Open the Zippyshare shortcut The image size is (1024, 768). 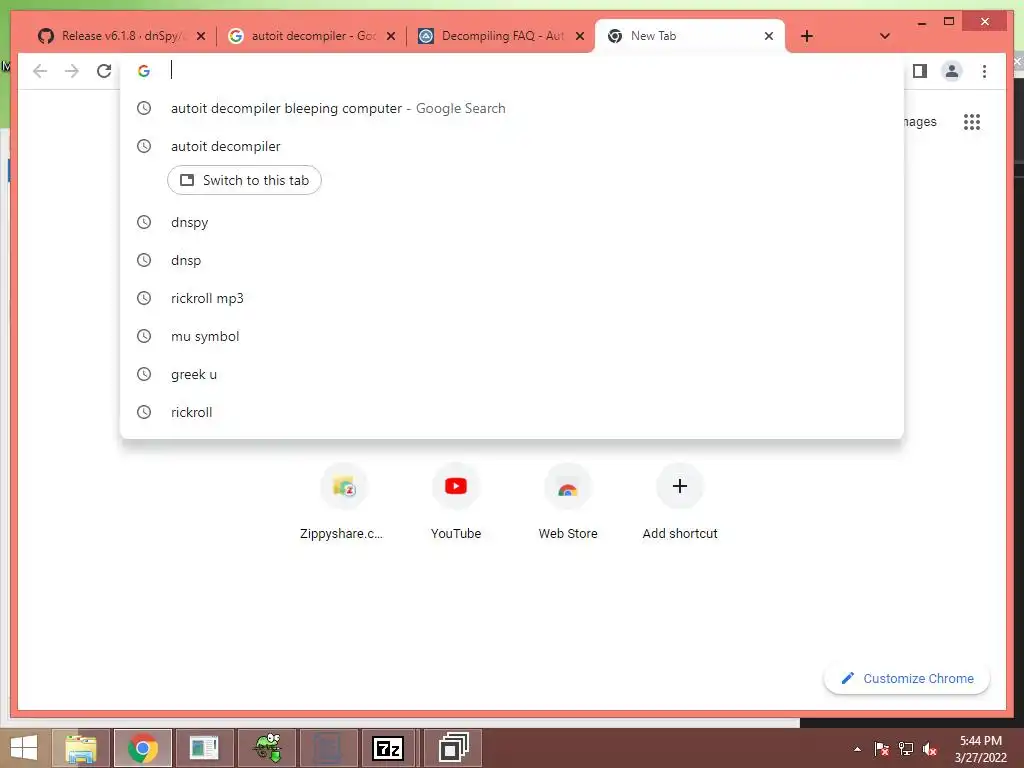[344, 502]
